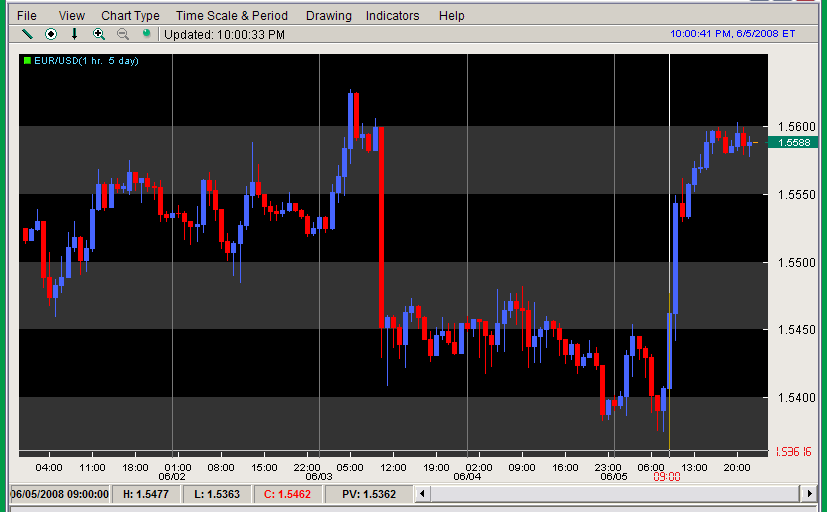
Task: Click the 1.5588 current price tag
Action: point(794,143)
